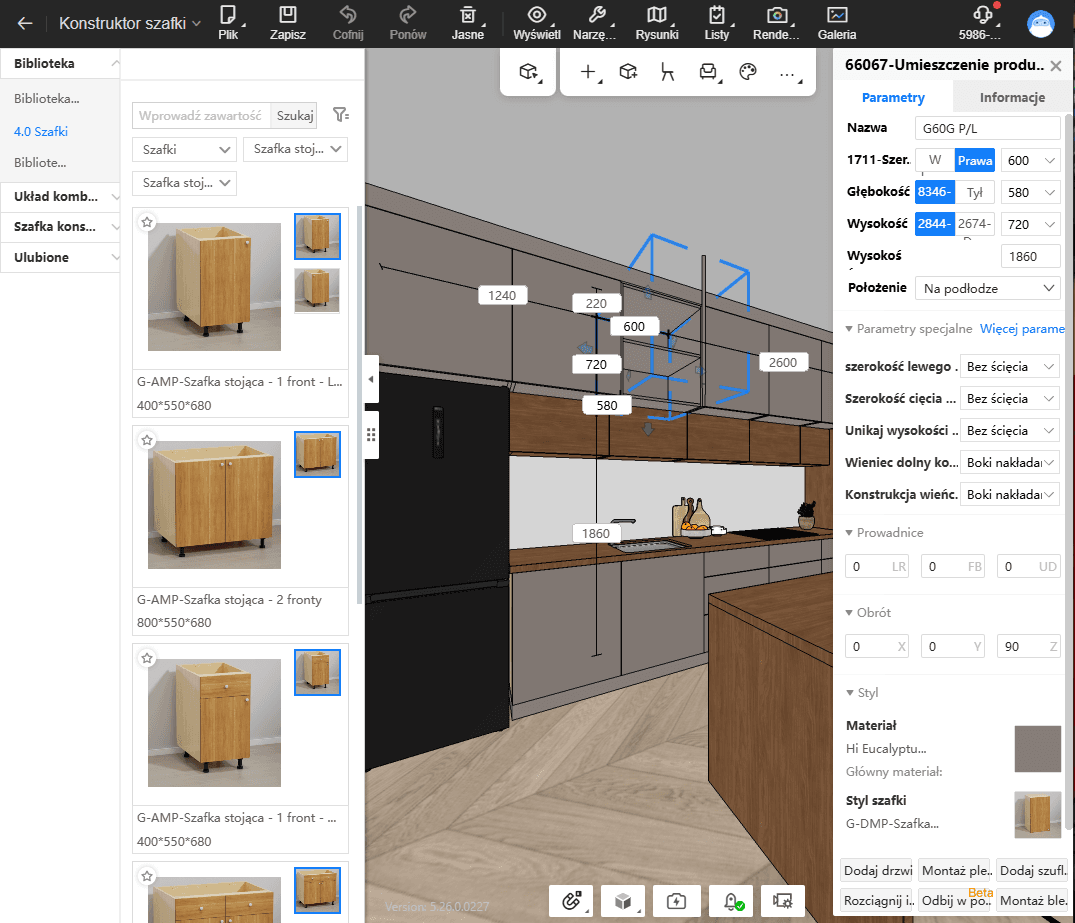This screenshot has width=1075, height=923.
Task: Toggle the 2844- height reference
Action: [934, 224]
